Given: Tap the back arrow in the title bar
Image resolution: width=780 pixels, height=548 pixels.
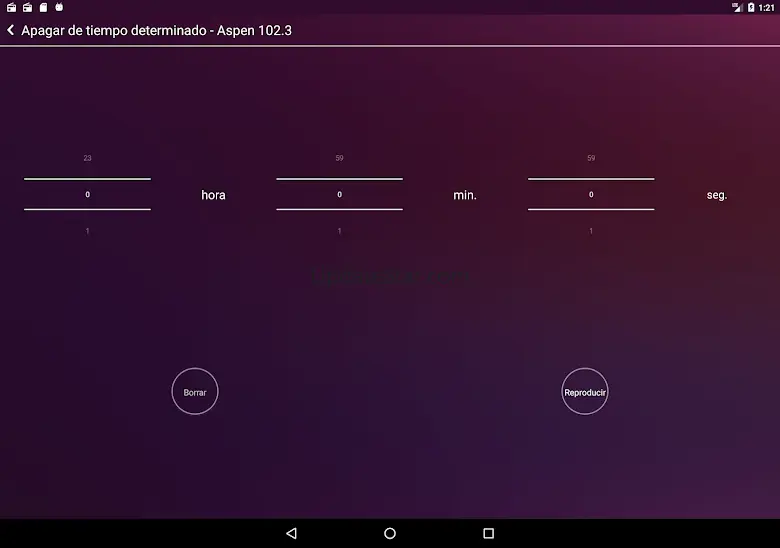Looking at the screenshot, I should [x=10, y=30].
